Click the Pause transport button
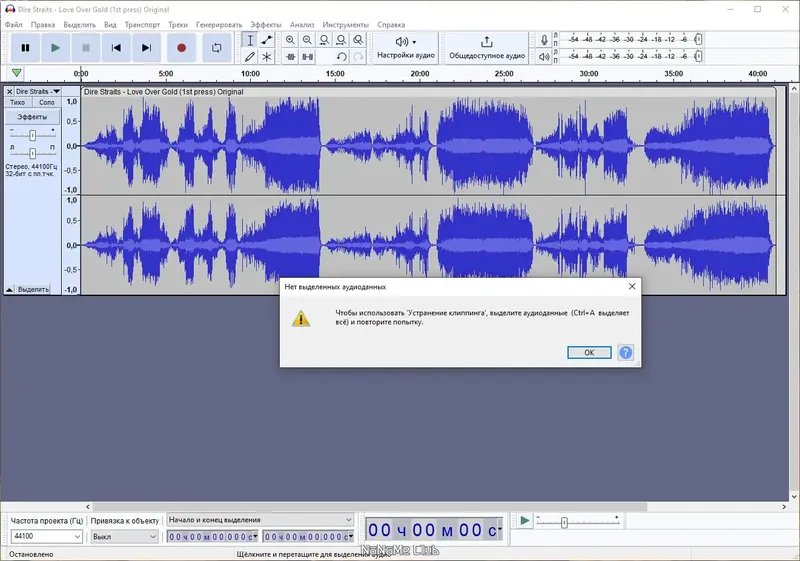This screenshot has height=561, width=800. point(25,47)
